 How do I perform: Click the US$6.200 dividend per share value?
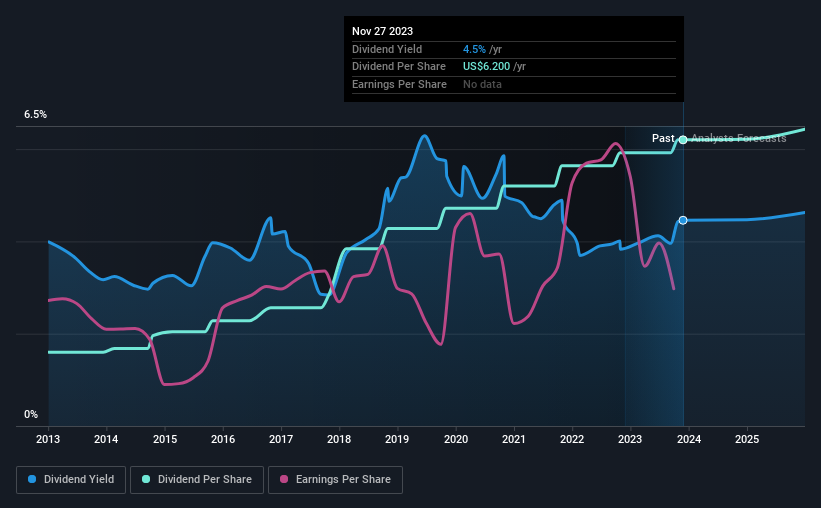(x=486, y=67)
